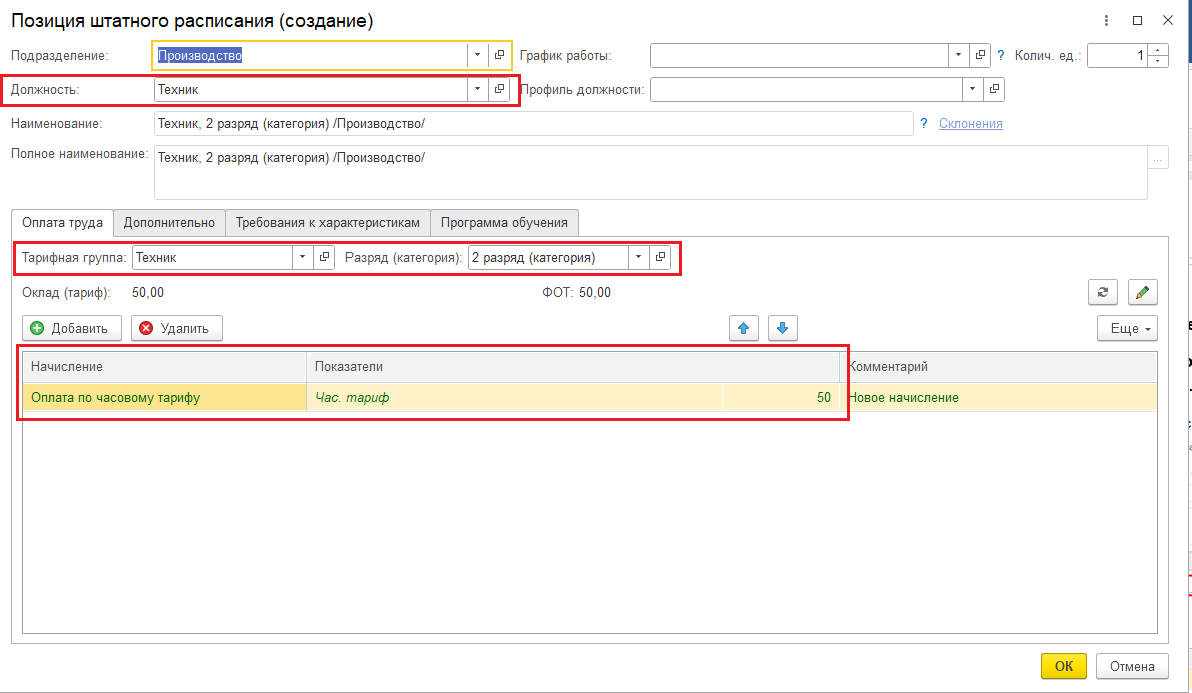Image resolution: width=1192 pixels, height=693 pixels.
Task: Open the Подразделение field's form icon
Action: click(x=500, y=55)
